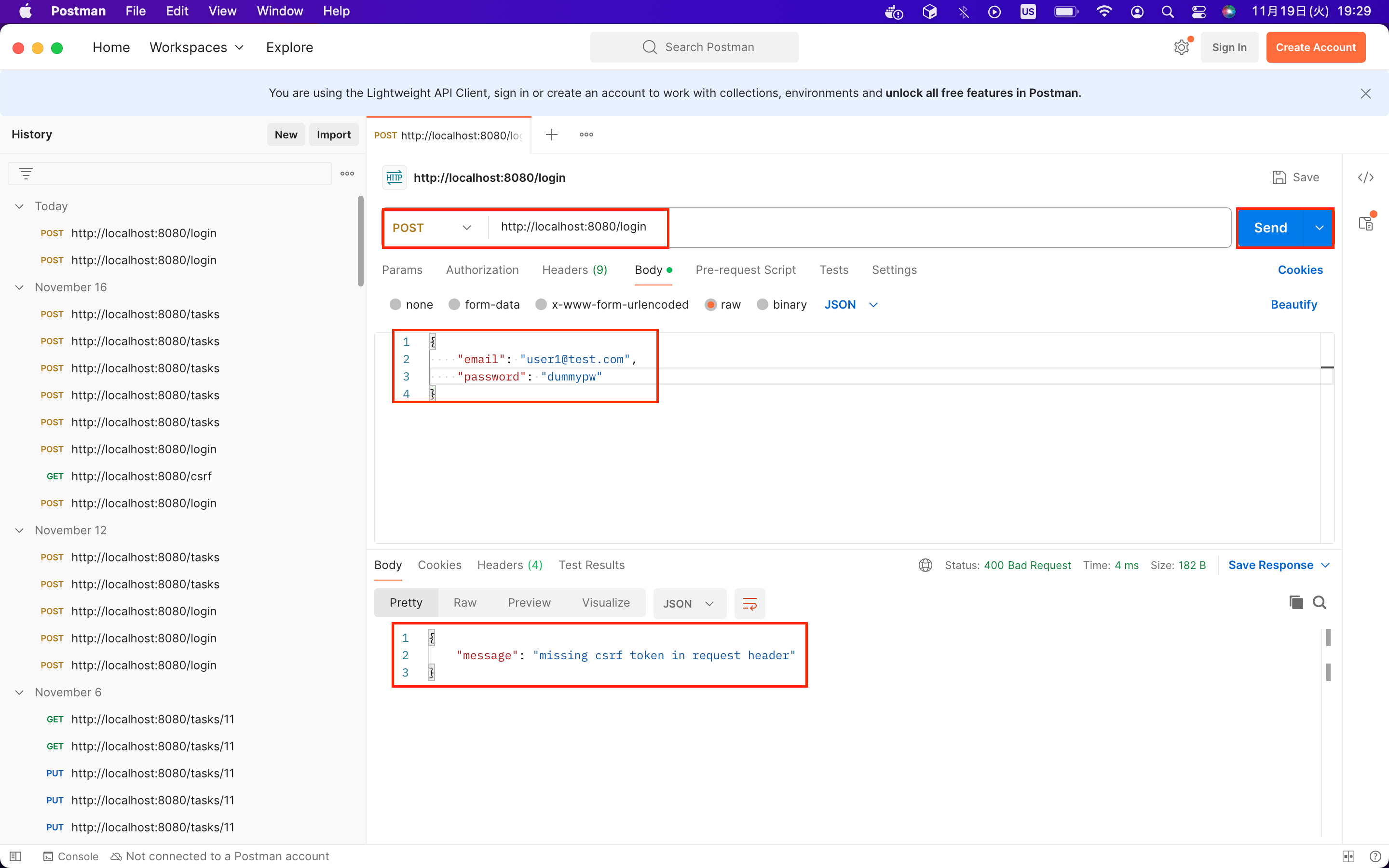Image resolution: width=1389 pixels, height=868 pixels.
Task: Switch to the Authorization tab
Action: [x=482, y=270]
